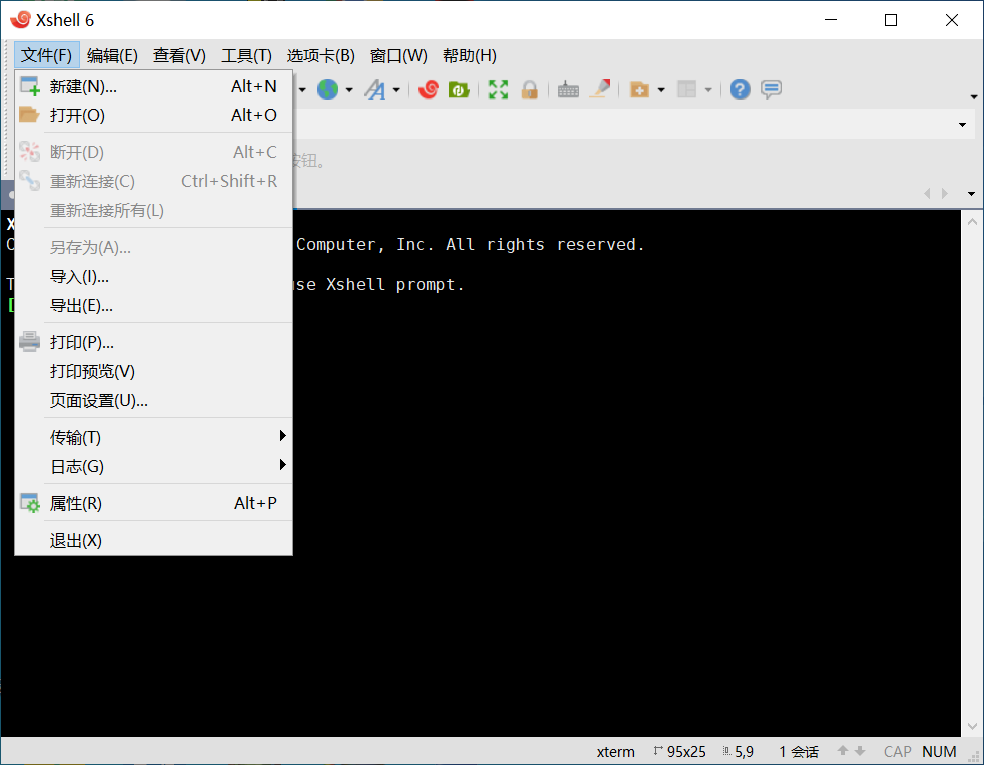Open the font icon dropdown arrow
The image size is (984, 765).
click(x=396, y=90)
